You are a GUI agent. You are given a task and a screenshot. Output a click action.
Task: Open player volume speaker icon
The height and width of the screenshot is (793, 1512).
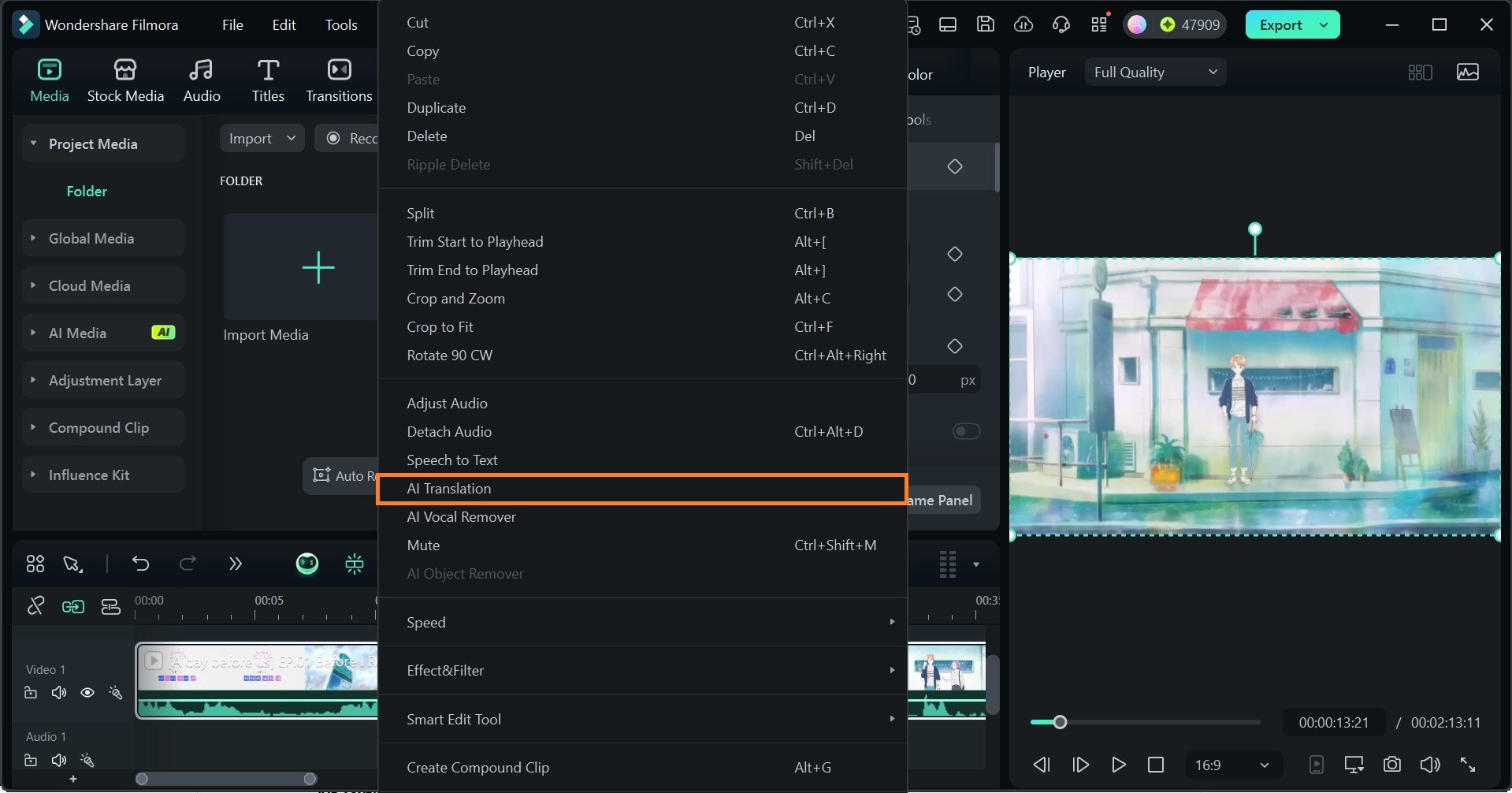1429,765
